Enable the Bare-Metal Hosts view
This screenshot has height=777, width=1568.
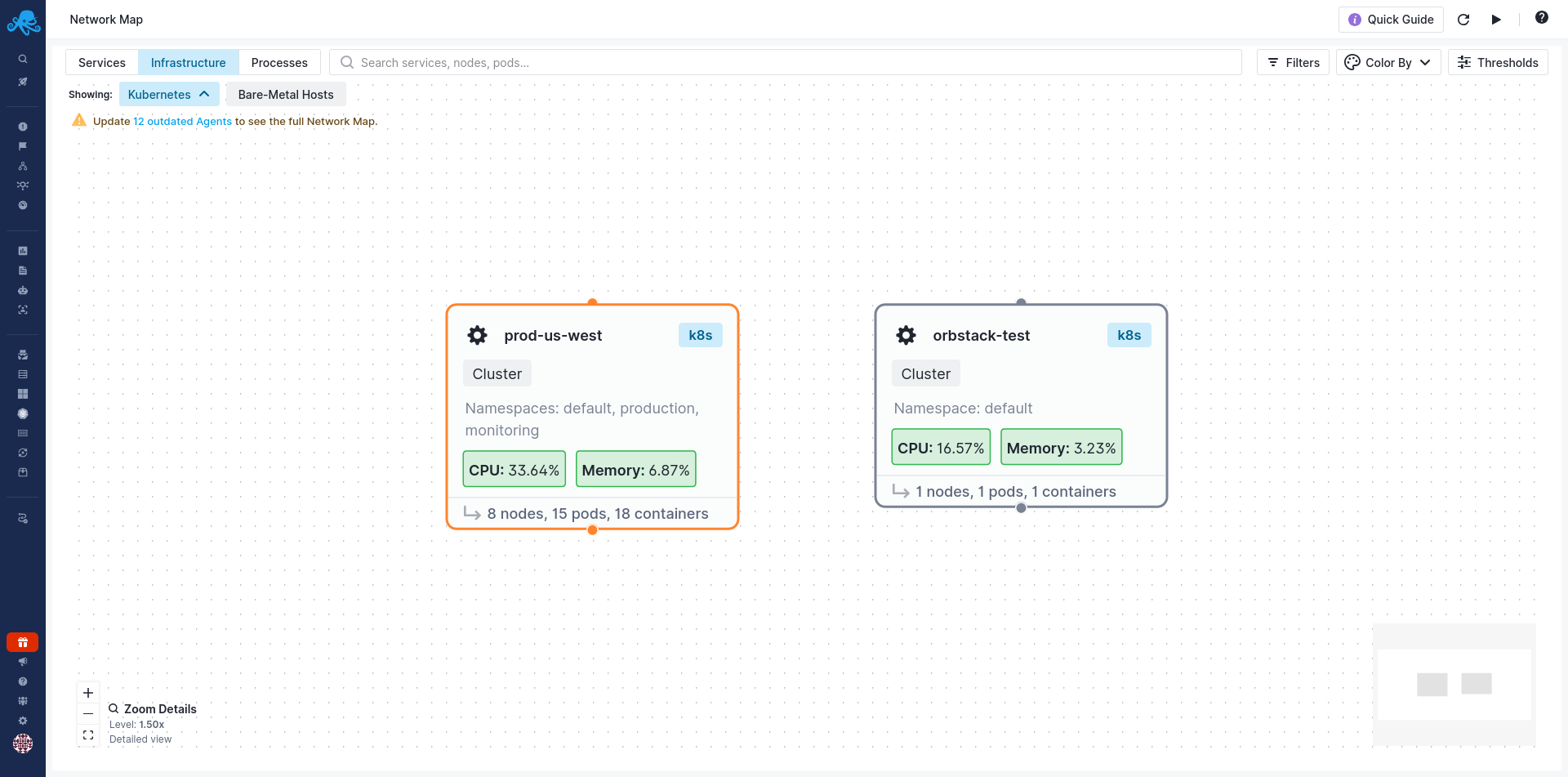285,94
